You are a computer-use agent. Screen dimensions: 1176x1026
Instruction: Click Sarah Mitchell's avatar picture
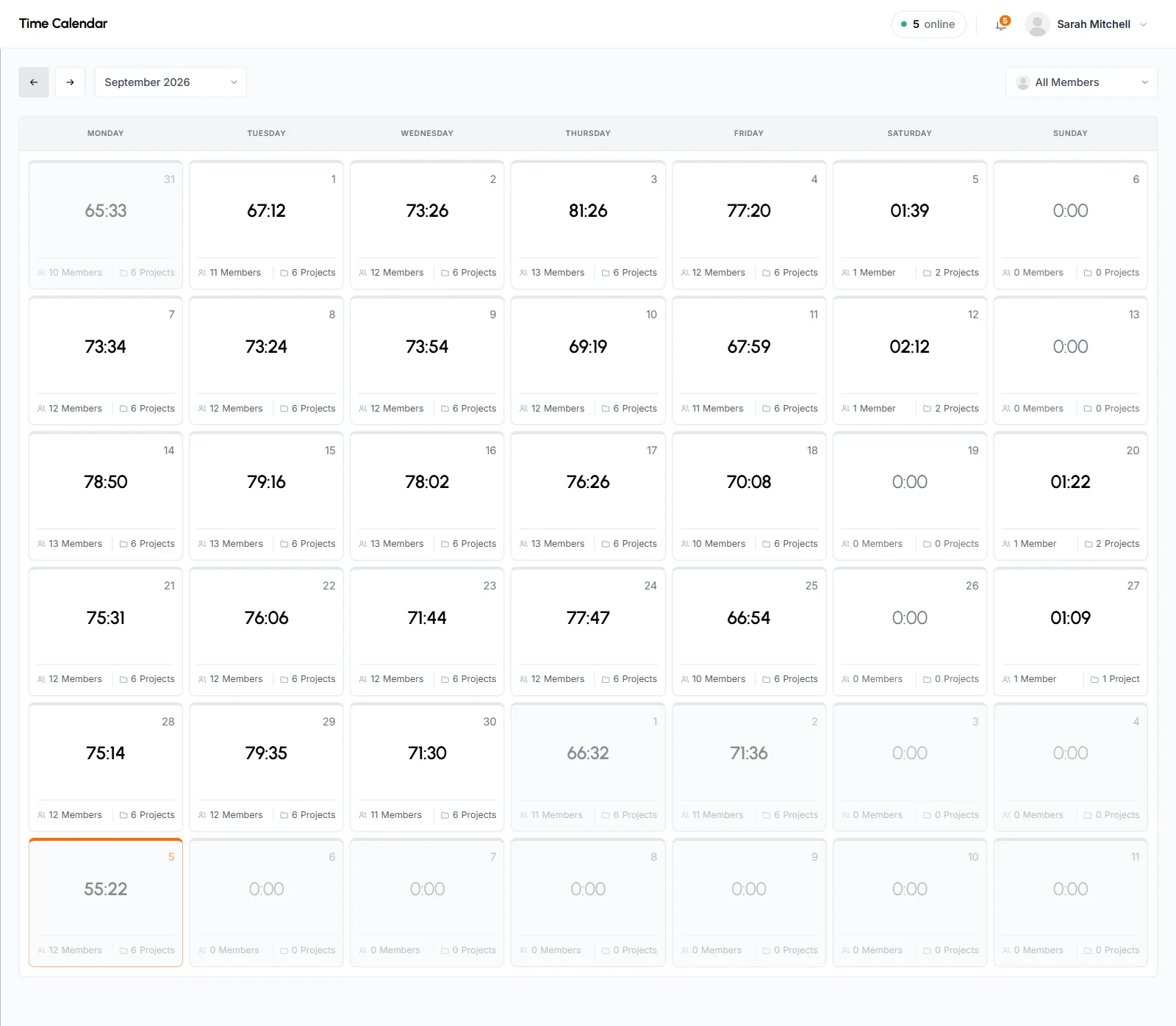pyautogui.click(x=1037, y=24)
